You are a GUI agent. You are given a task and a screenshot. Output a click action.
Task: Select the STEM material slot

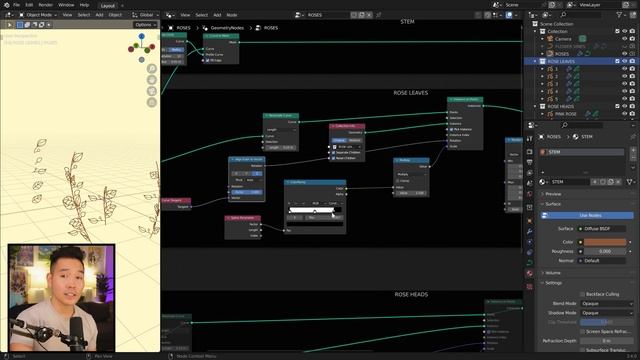point(582,152)
